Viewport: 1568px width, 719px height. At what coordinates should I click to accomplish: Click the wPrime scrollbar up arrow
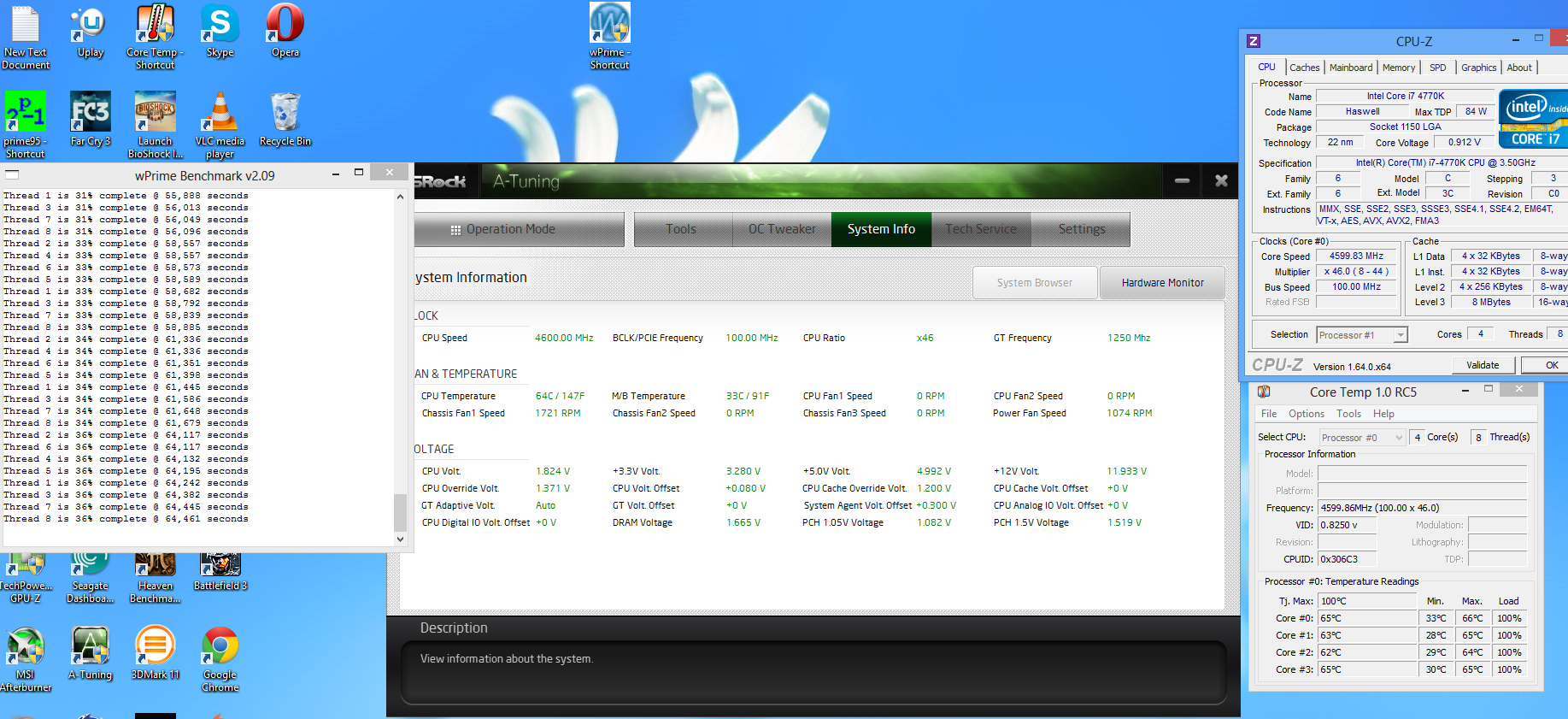coord(400,197)
